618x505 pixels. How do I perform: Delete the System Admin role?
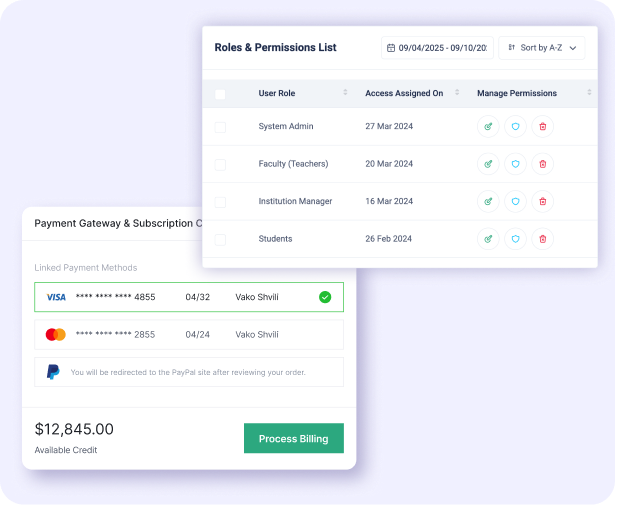542,126
